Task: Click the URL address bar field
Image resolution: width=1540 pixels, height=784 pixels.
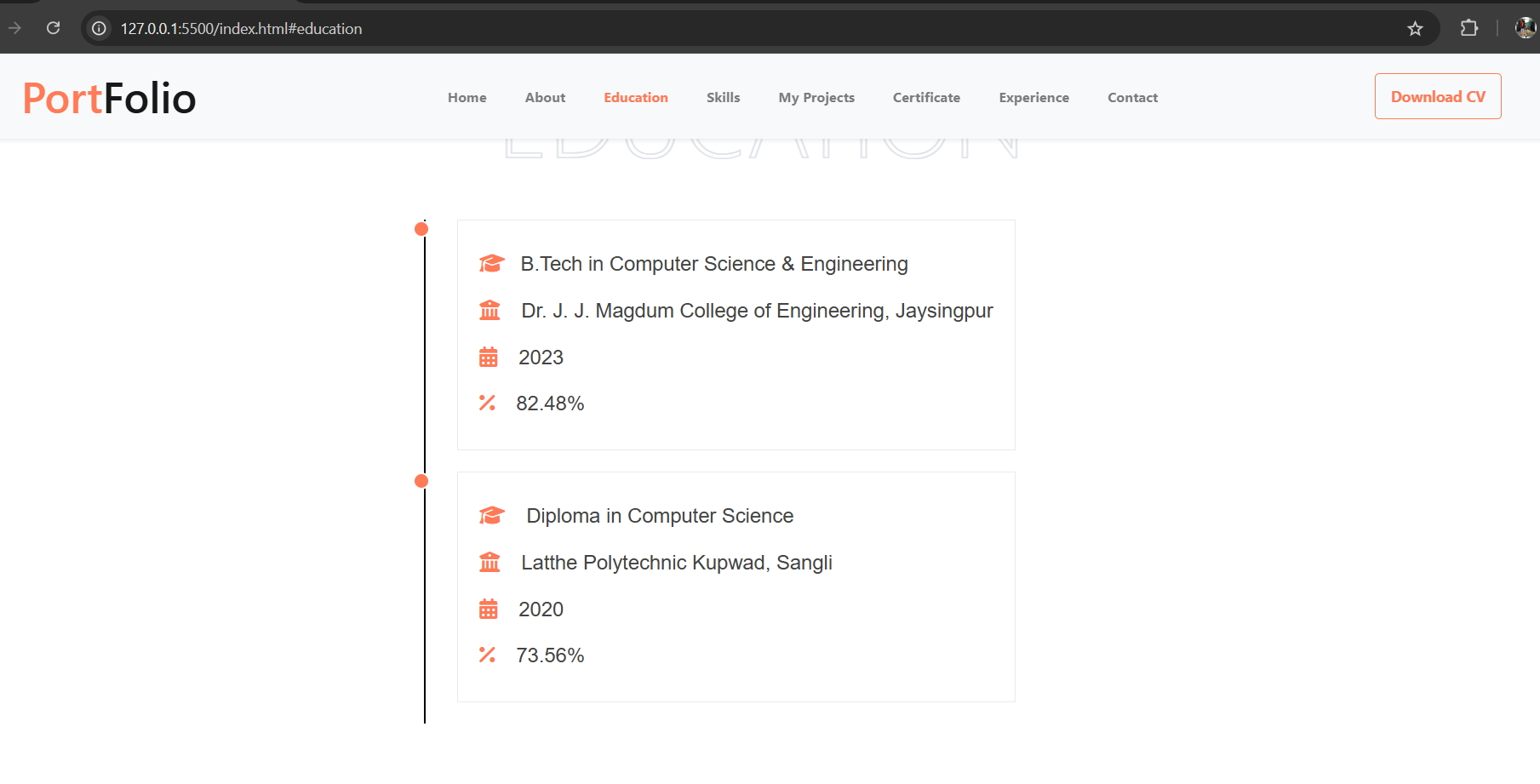Action: click(681, 29)
